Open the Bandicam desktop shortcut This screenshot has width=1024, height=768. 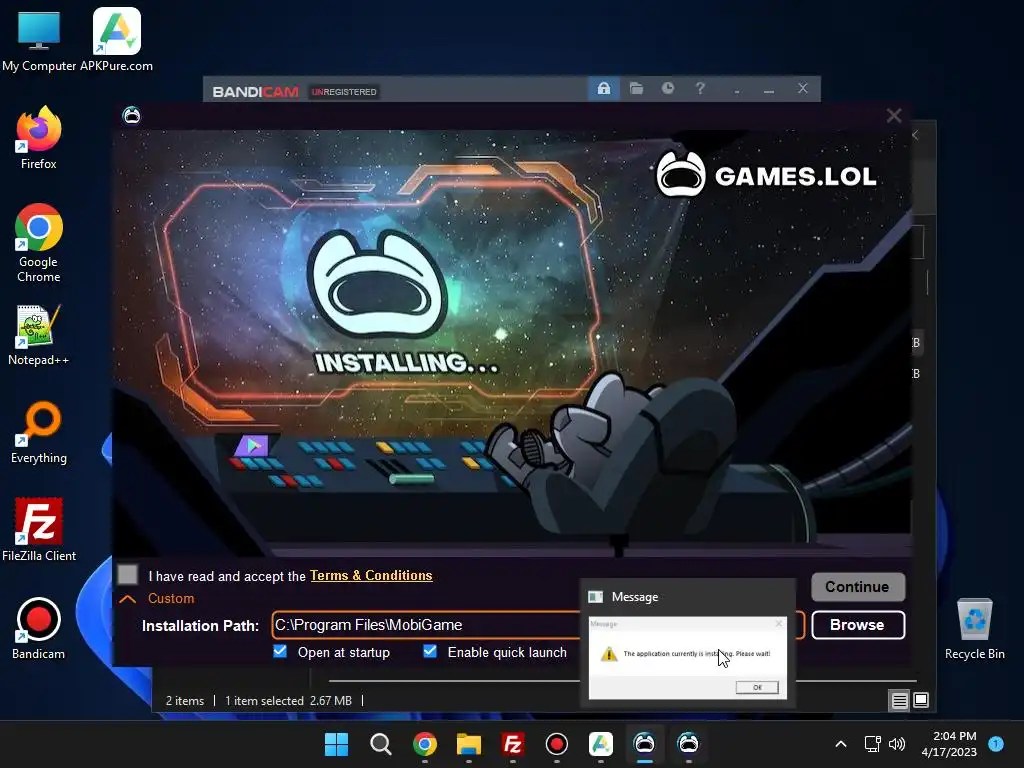(x=39, y=628)
